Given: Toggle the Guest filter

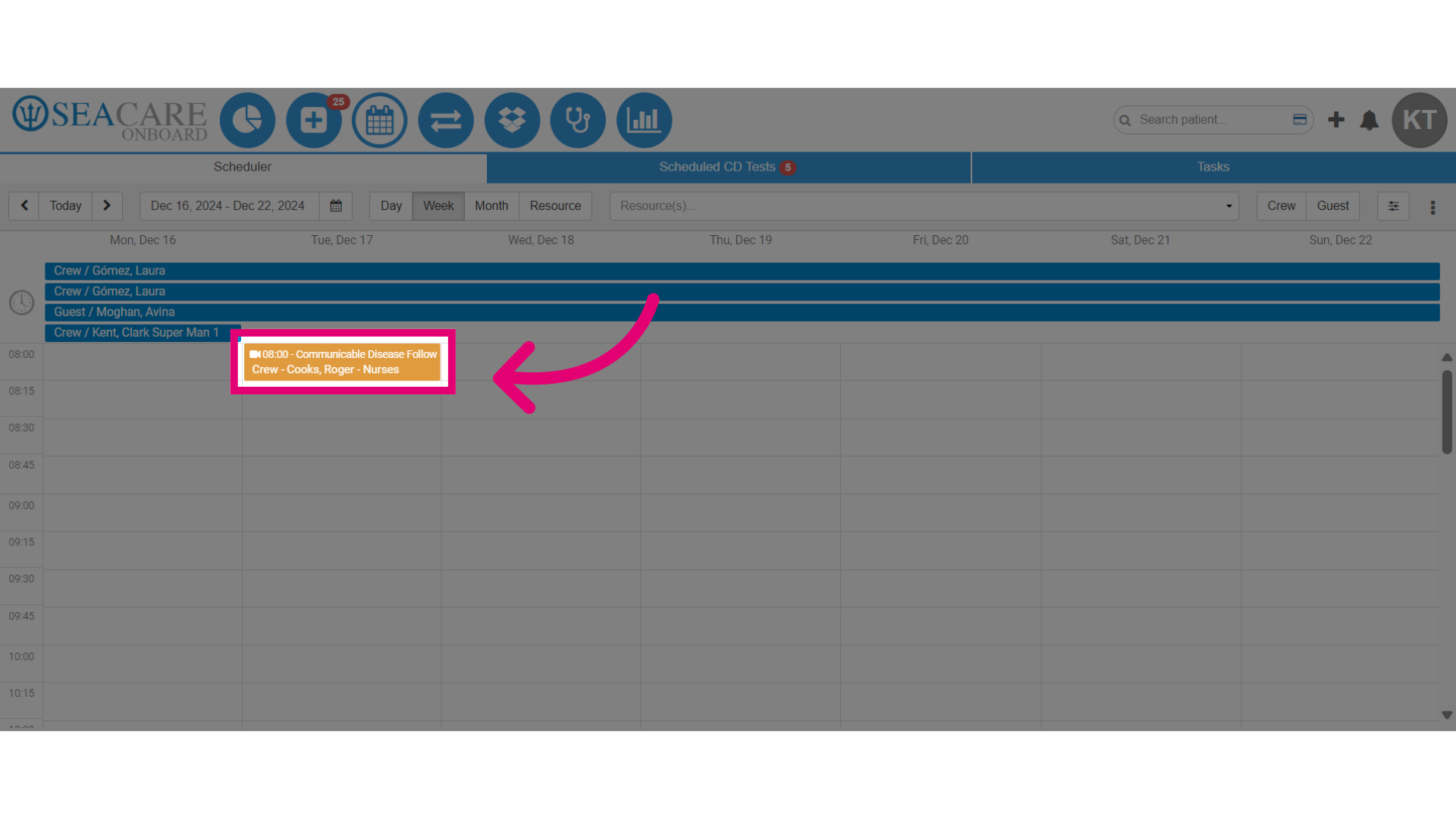Looking at the screenshot, I should pyautogui.click(x=1332, y=206).
